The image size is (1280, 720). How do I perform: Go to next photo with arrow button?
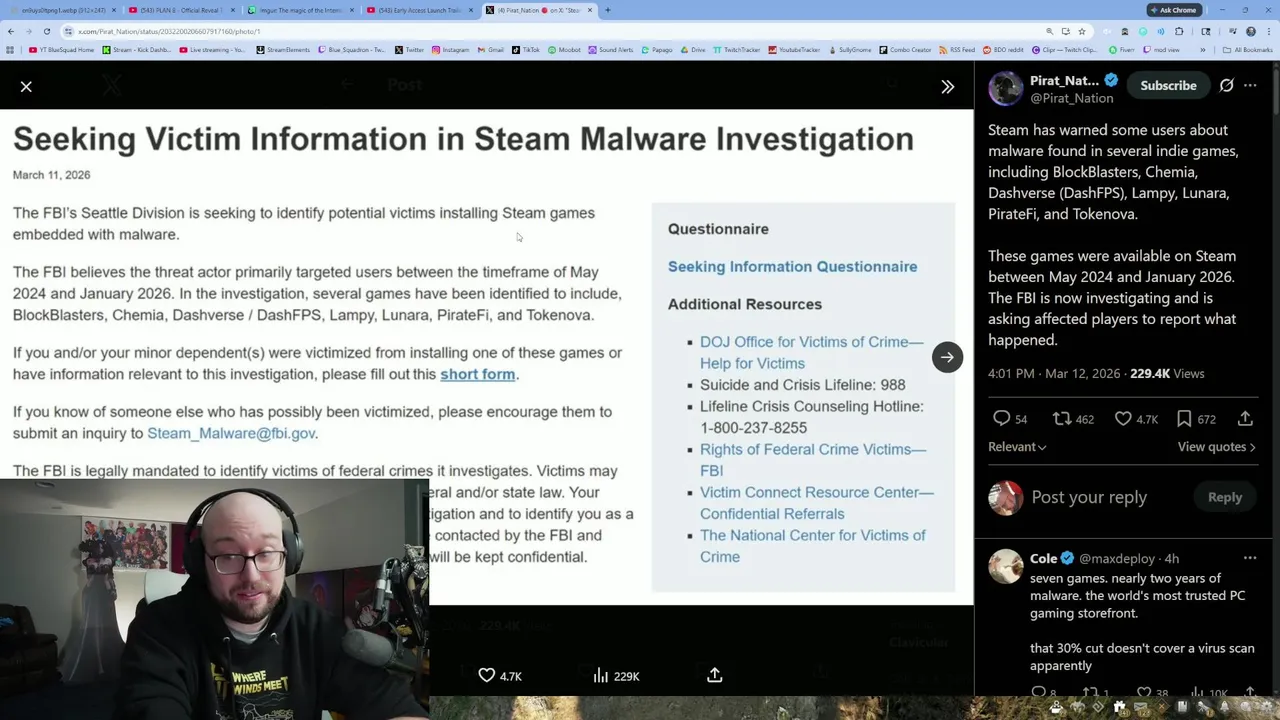click(947, 357)
